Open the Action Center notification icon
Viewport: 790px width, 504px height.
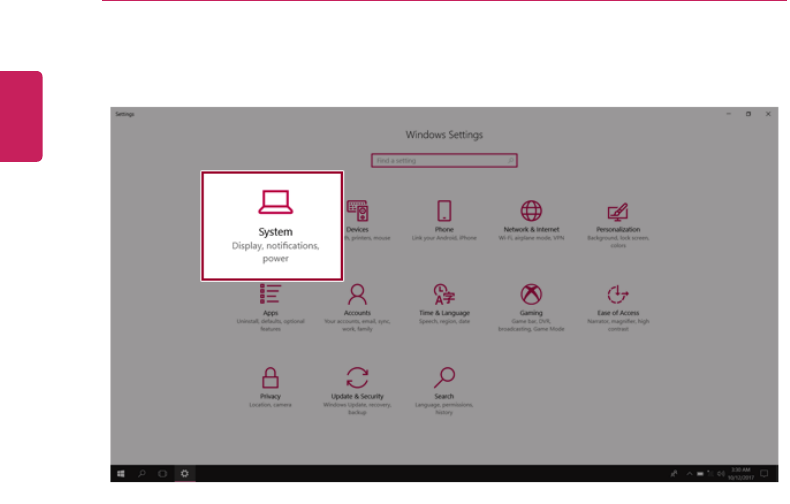764,474
